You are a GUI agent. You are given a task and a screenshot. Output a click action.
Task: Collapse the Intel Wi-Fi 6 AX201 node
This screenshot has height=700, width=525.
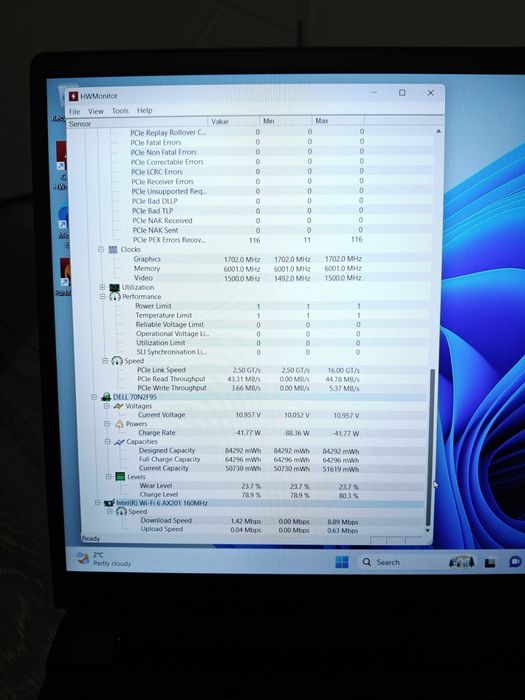[97, 503]
